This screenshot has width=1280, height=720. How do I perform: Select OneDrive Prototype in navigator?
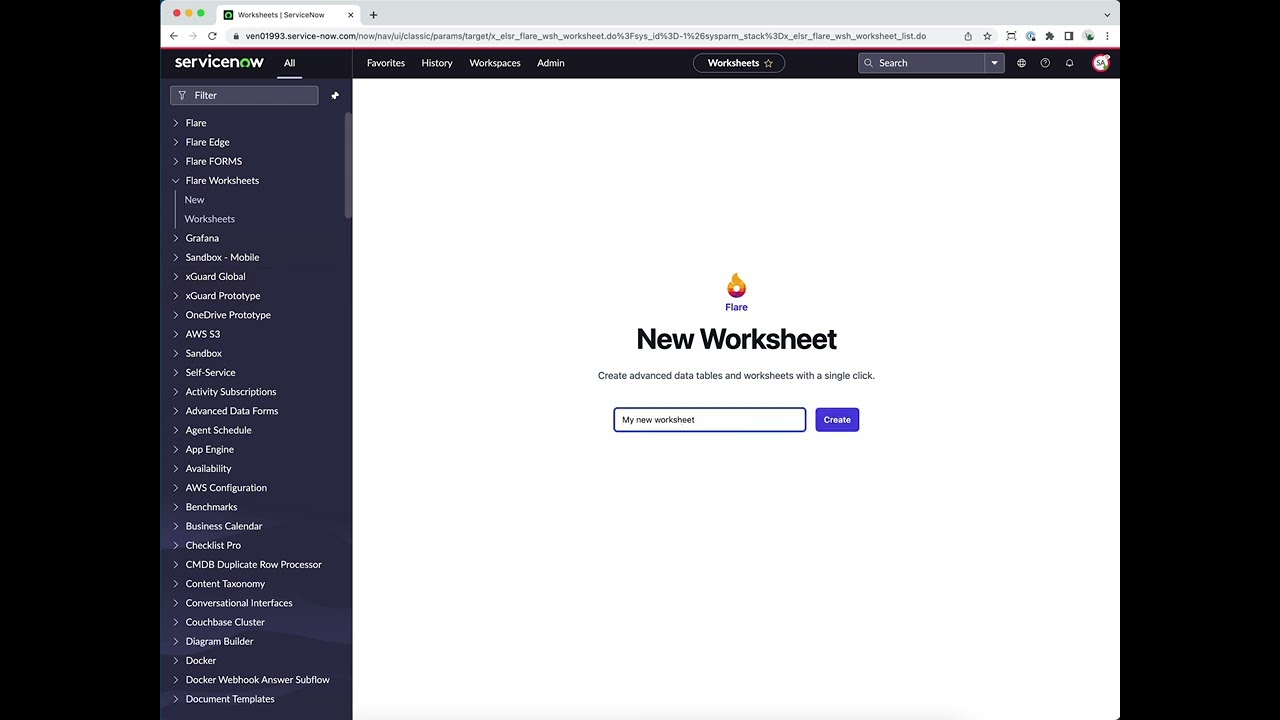tap(228, 315)
